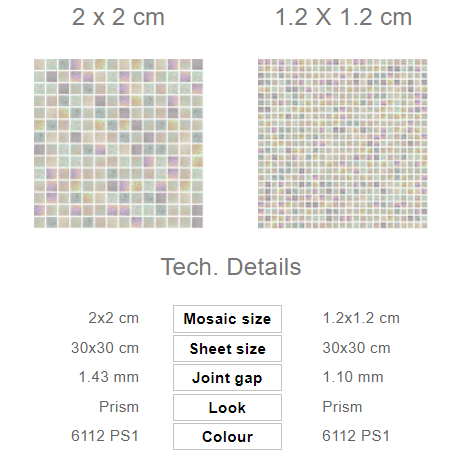Open the 1.2 X 1.2 cm mosaic thumbnail
This screenshot has height=457, width=458.
pyautogui.click(x=342, y=143)
